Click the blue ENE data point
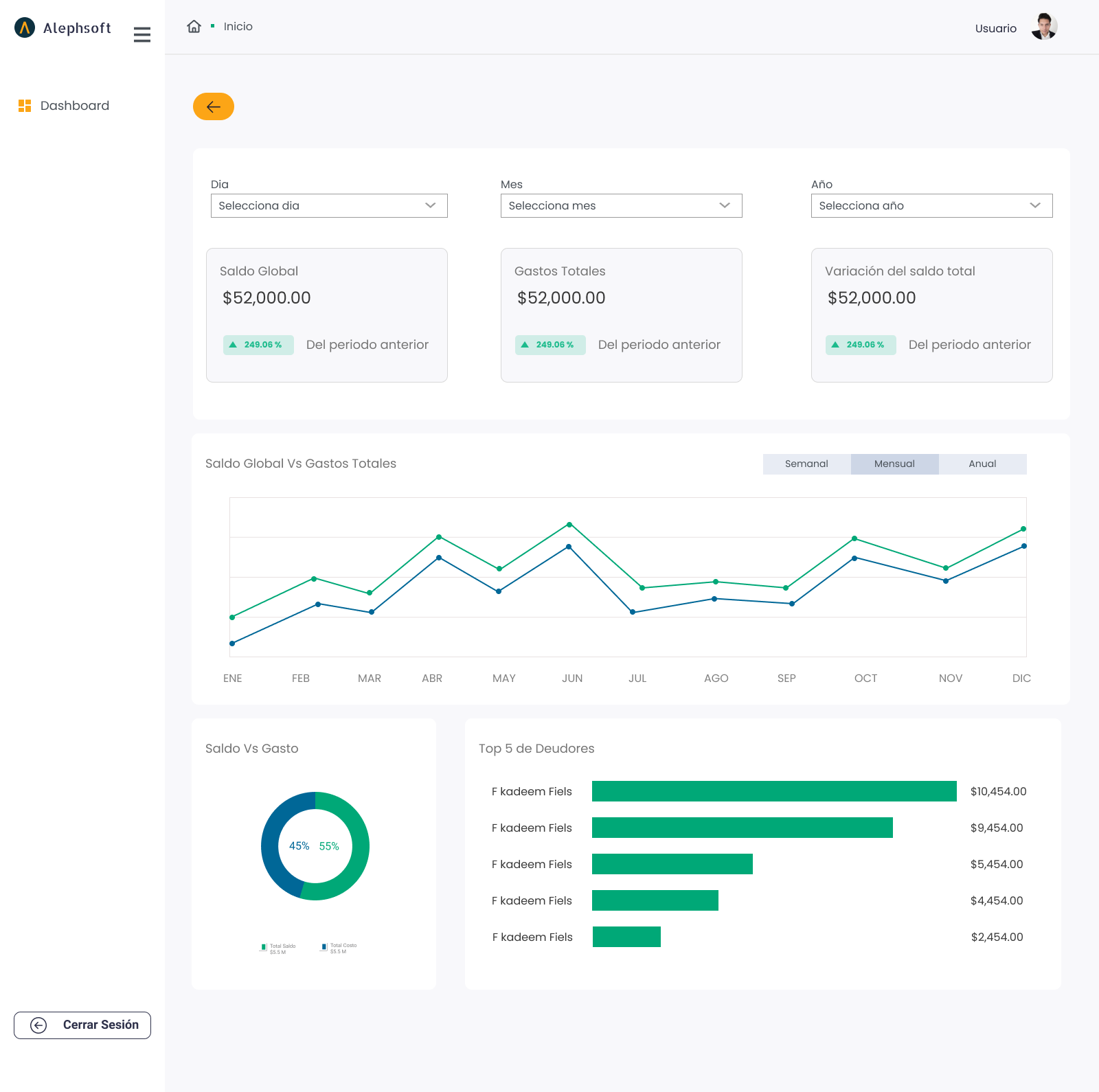 (232, 644)
